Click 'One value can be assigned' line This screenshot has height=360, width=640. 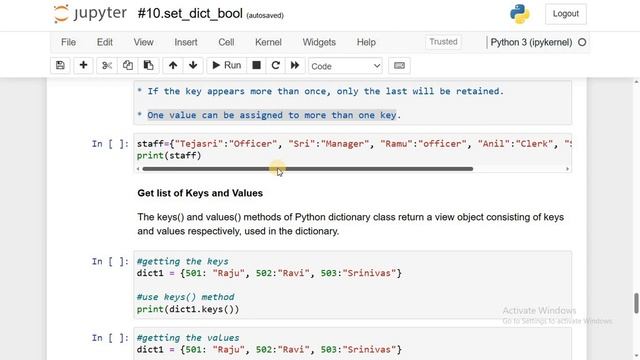(269, 115)
